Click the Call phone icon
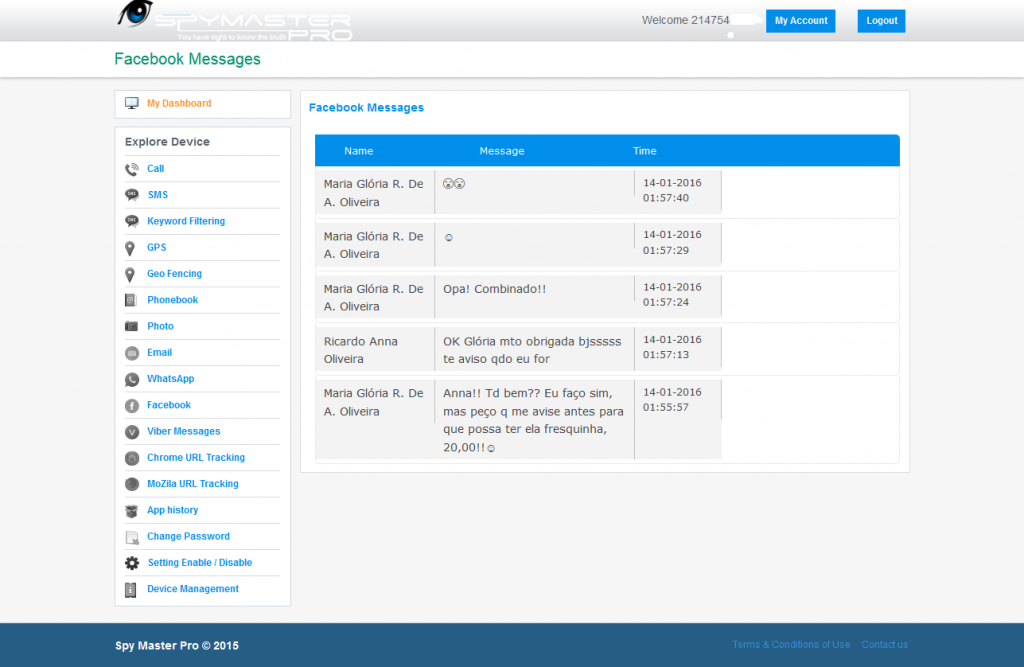This screenshot has width=1024, height=667. pos(132,169)
